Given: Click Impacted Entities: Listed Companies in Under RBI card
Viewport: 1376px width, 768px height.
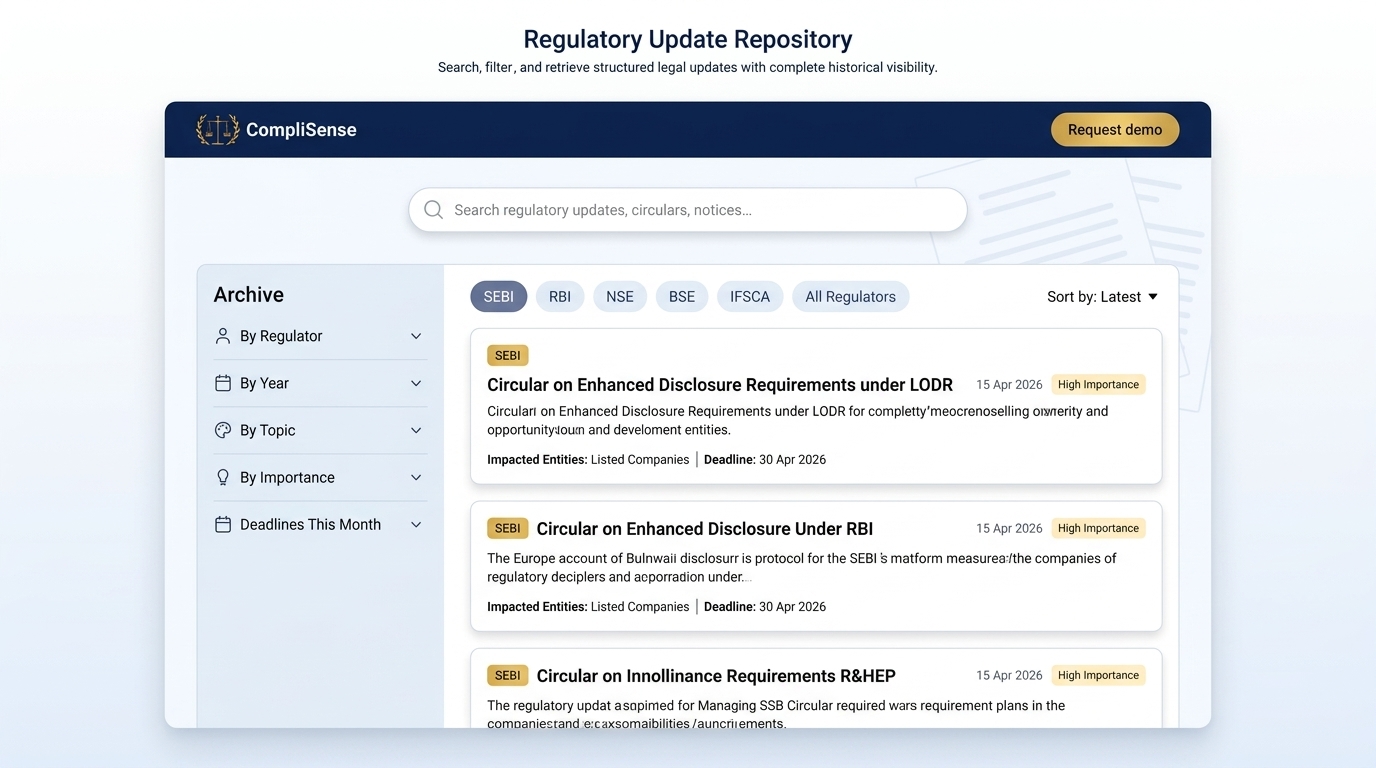Looking at the screenshot, I should point(588,607).
